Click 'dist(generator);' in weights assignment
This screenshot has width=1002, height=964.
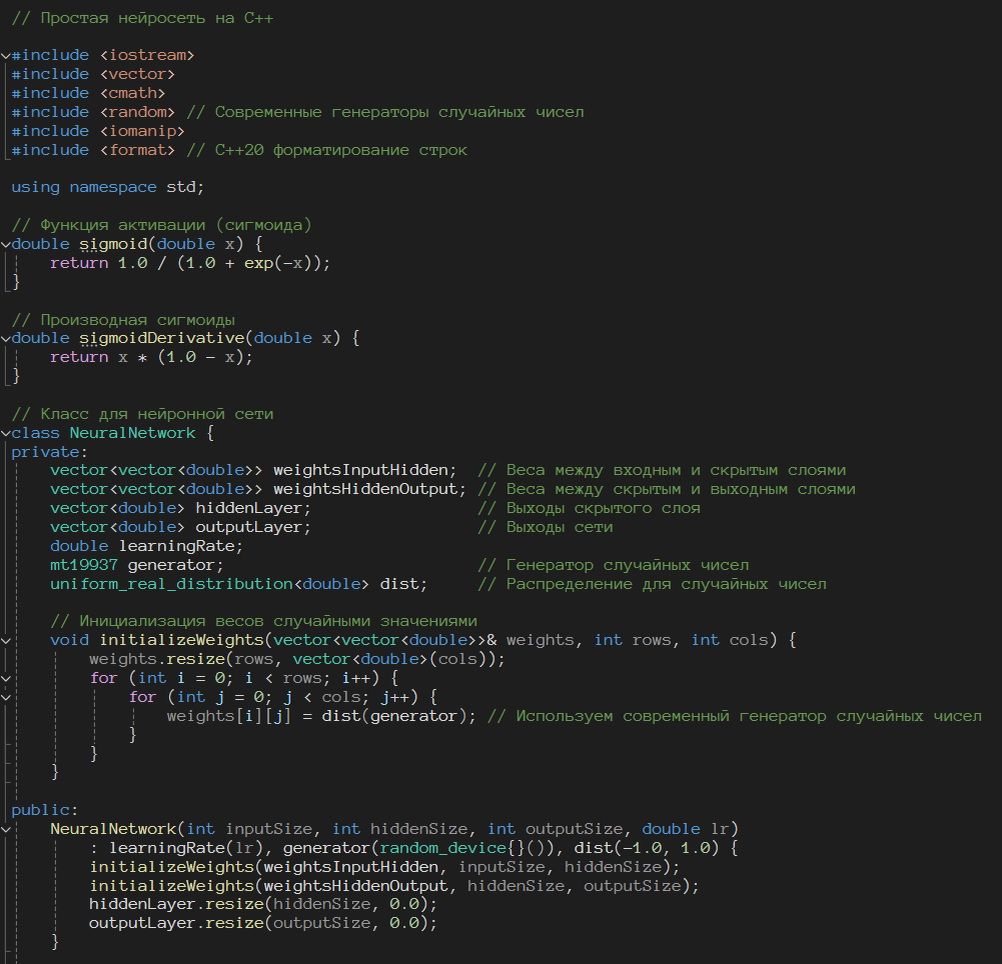coord(399,716)
